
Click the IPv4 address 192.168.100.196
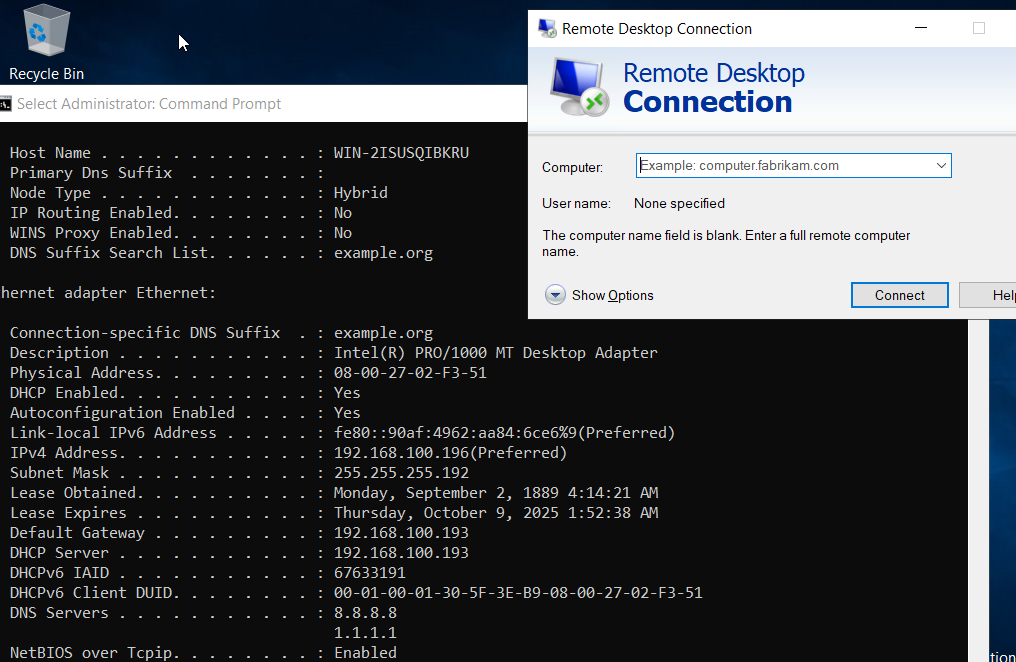[x=395, y=453]
